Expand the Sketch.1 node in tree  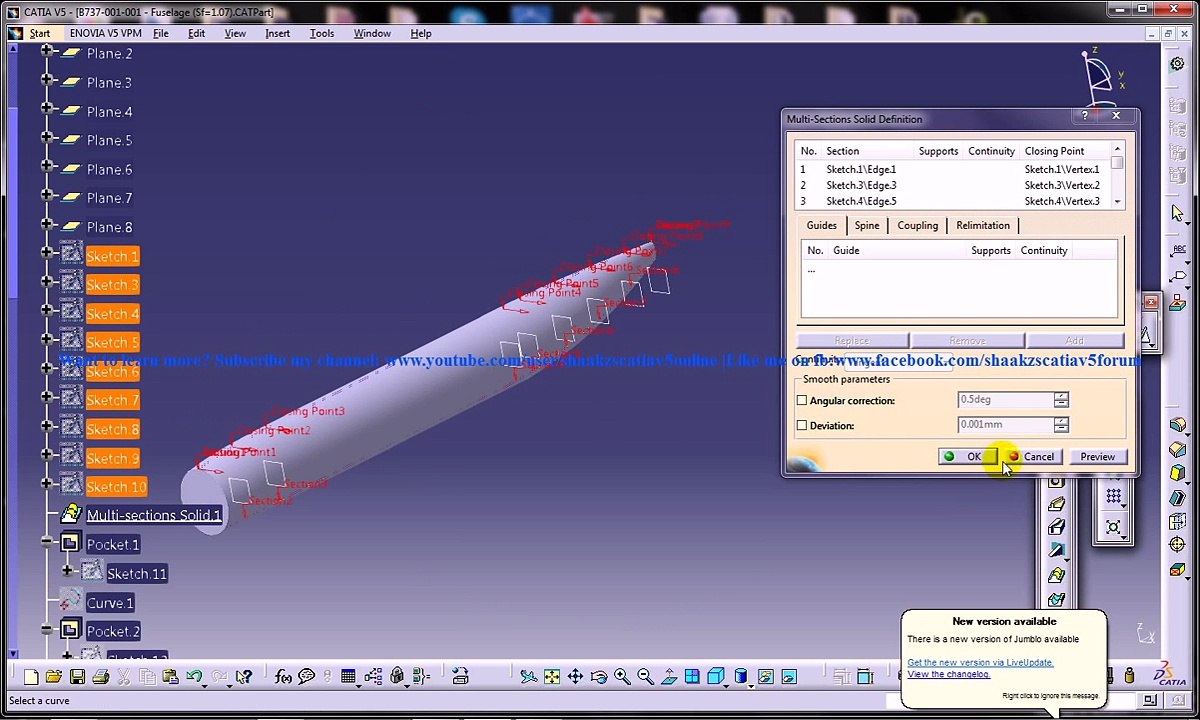pos(47,255)
